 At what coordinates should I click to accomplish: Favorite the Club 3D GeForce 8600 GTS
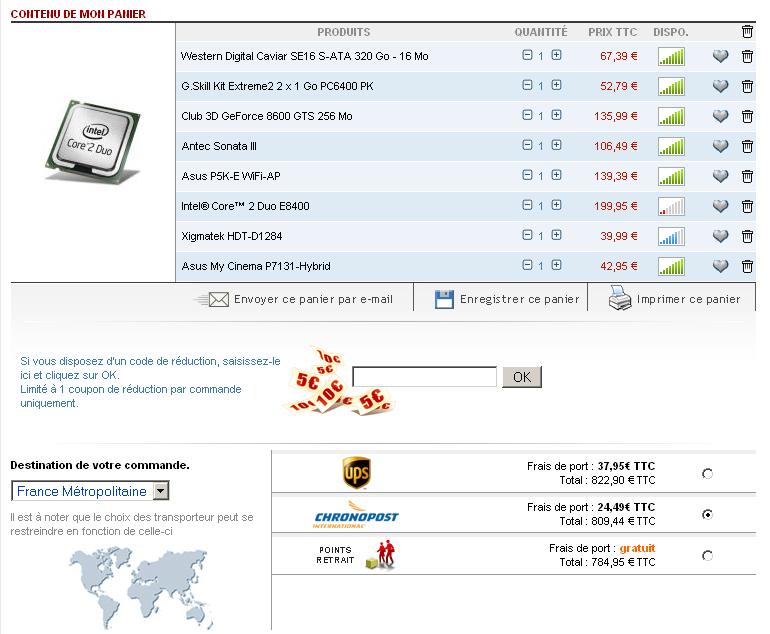tap(720, 116)
